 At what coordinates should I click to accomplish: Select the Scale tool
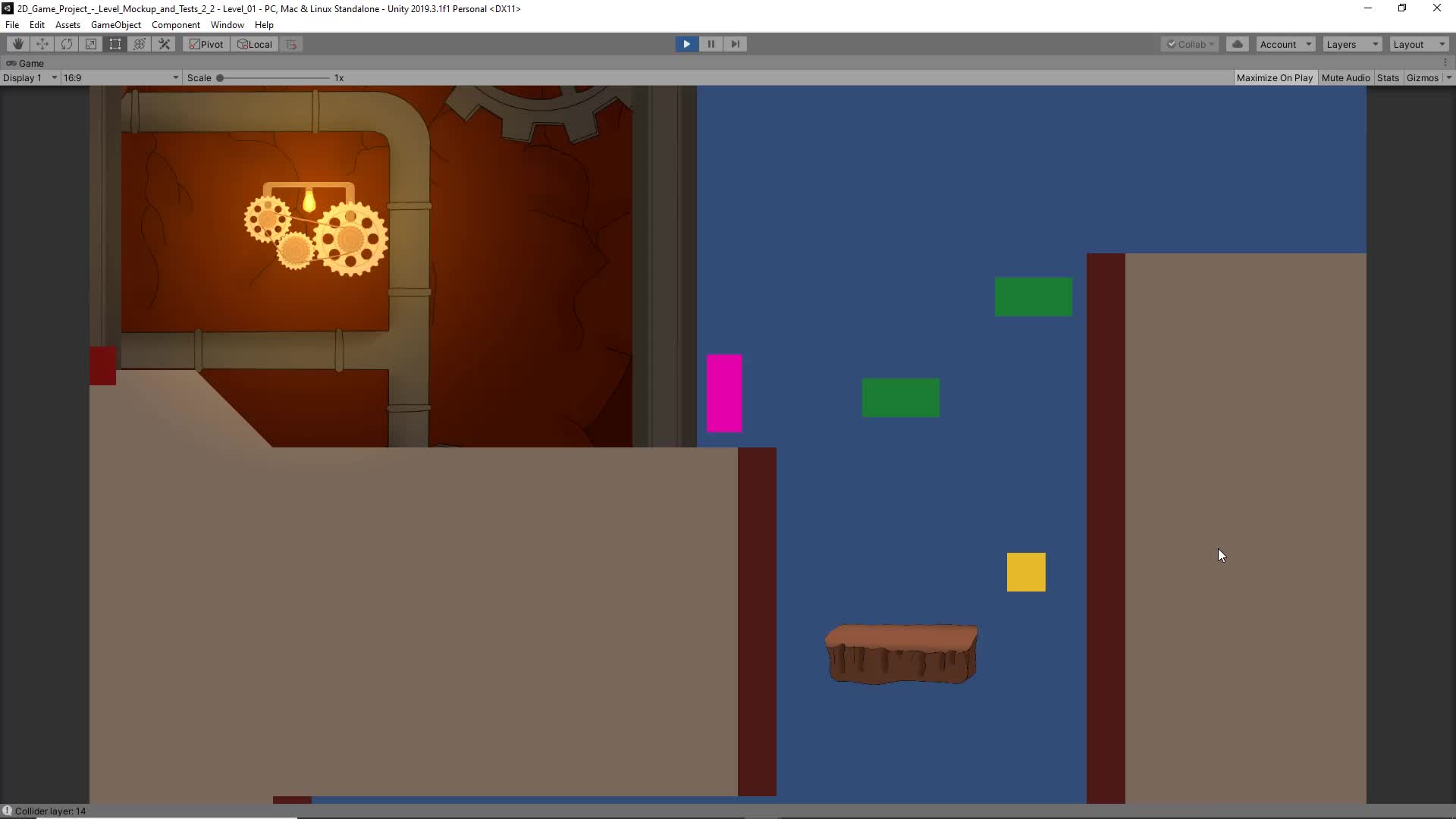tap(91, 44)
